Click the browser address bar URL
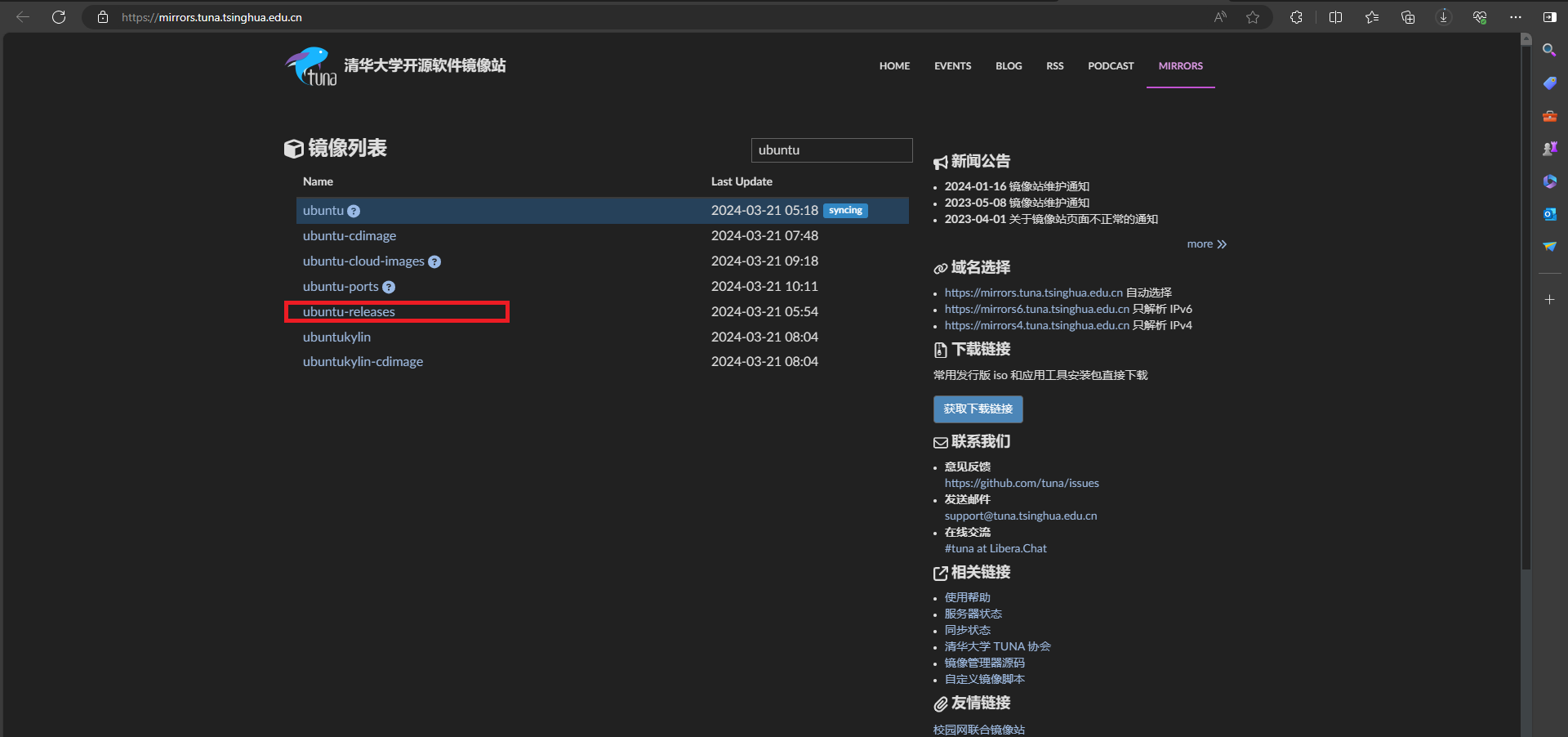Viewport: 1568px width, 737px height. (x=212, y=17)
